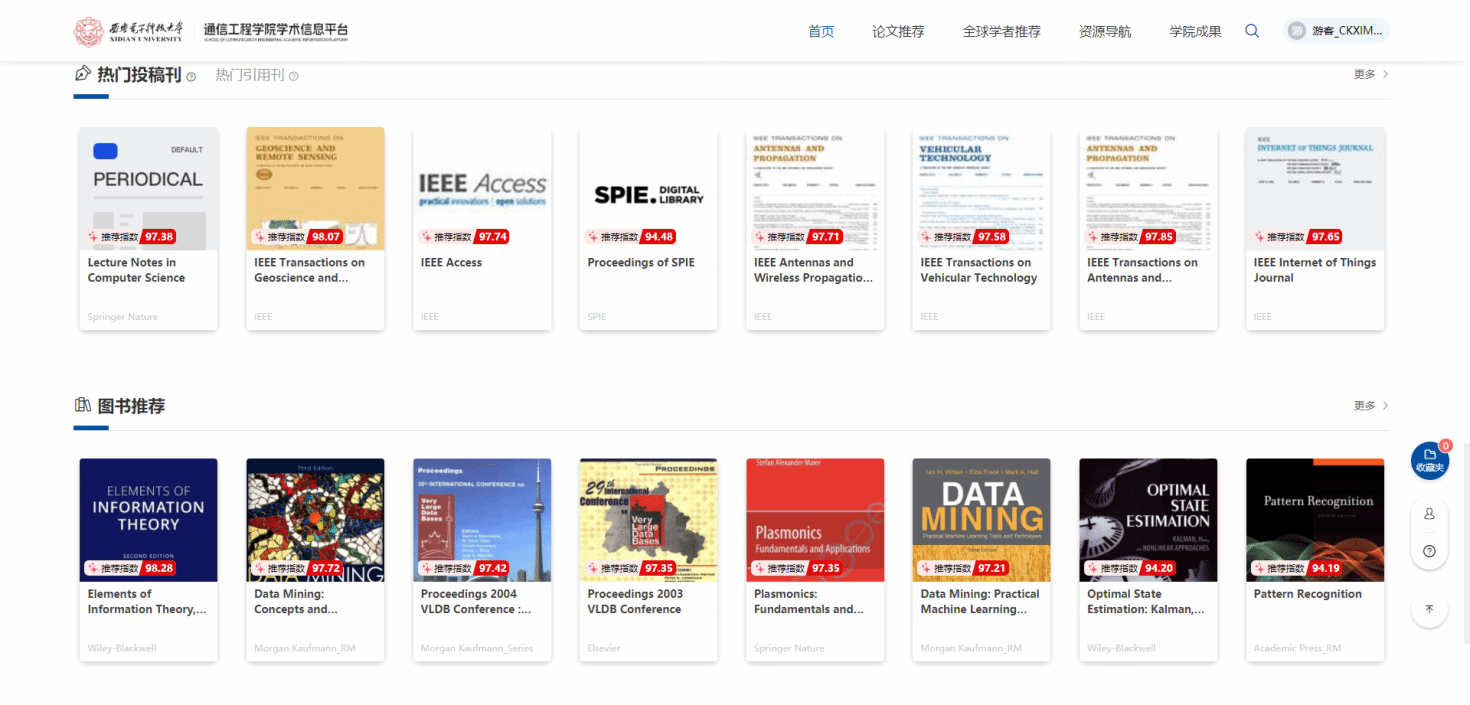Expand 更多 for 图书推荐 section
The height and width of the screenshot is (705, 1470).
[x=1370, y=405]
